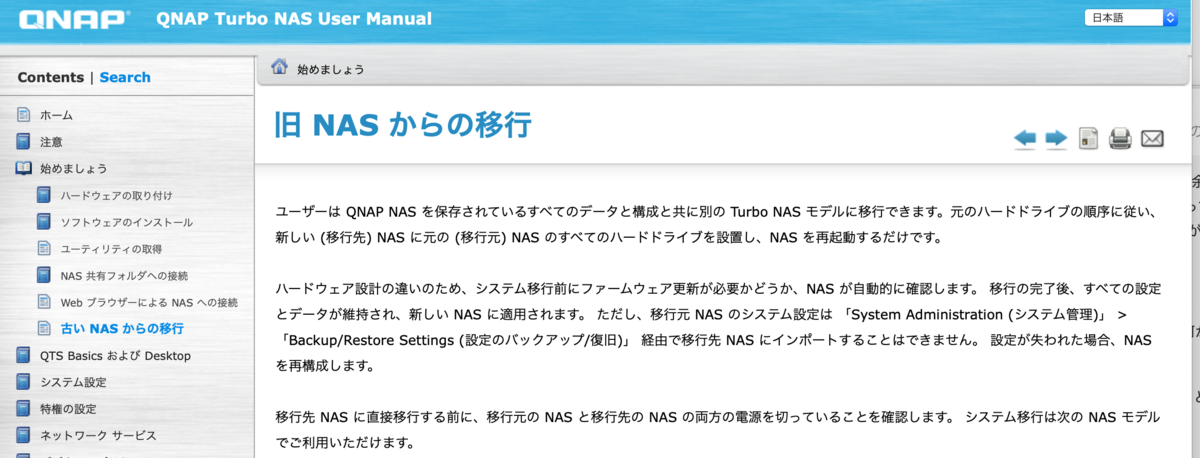Click the home icon in breadcrumb bar
The height and width of the screenshot is (458, 1200).
click(280, 69)
